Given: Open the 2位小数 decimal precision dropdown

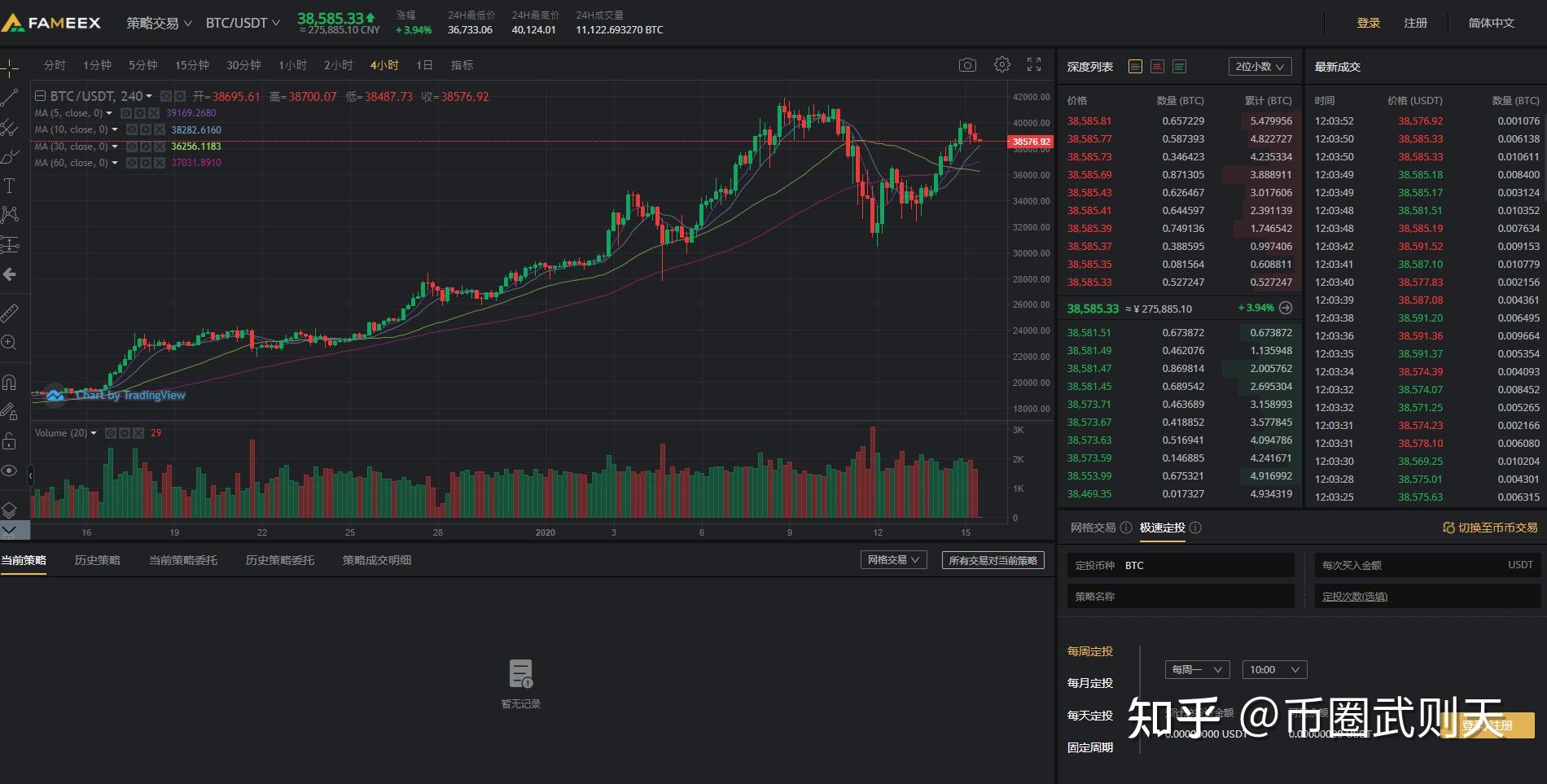Looking at the screenshot, I should [1260, 67].
